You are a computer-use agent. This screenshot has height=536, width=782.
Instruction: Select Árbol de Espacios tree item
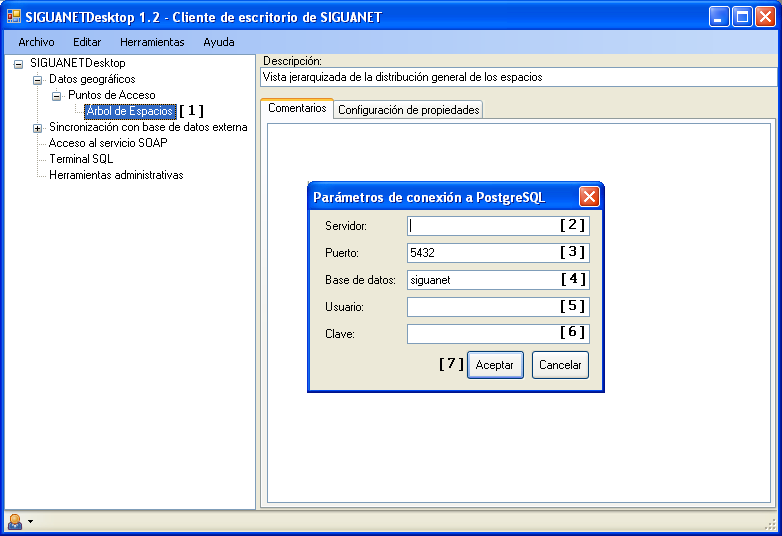click(x=130, y=111)
